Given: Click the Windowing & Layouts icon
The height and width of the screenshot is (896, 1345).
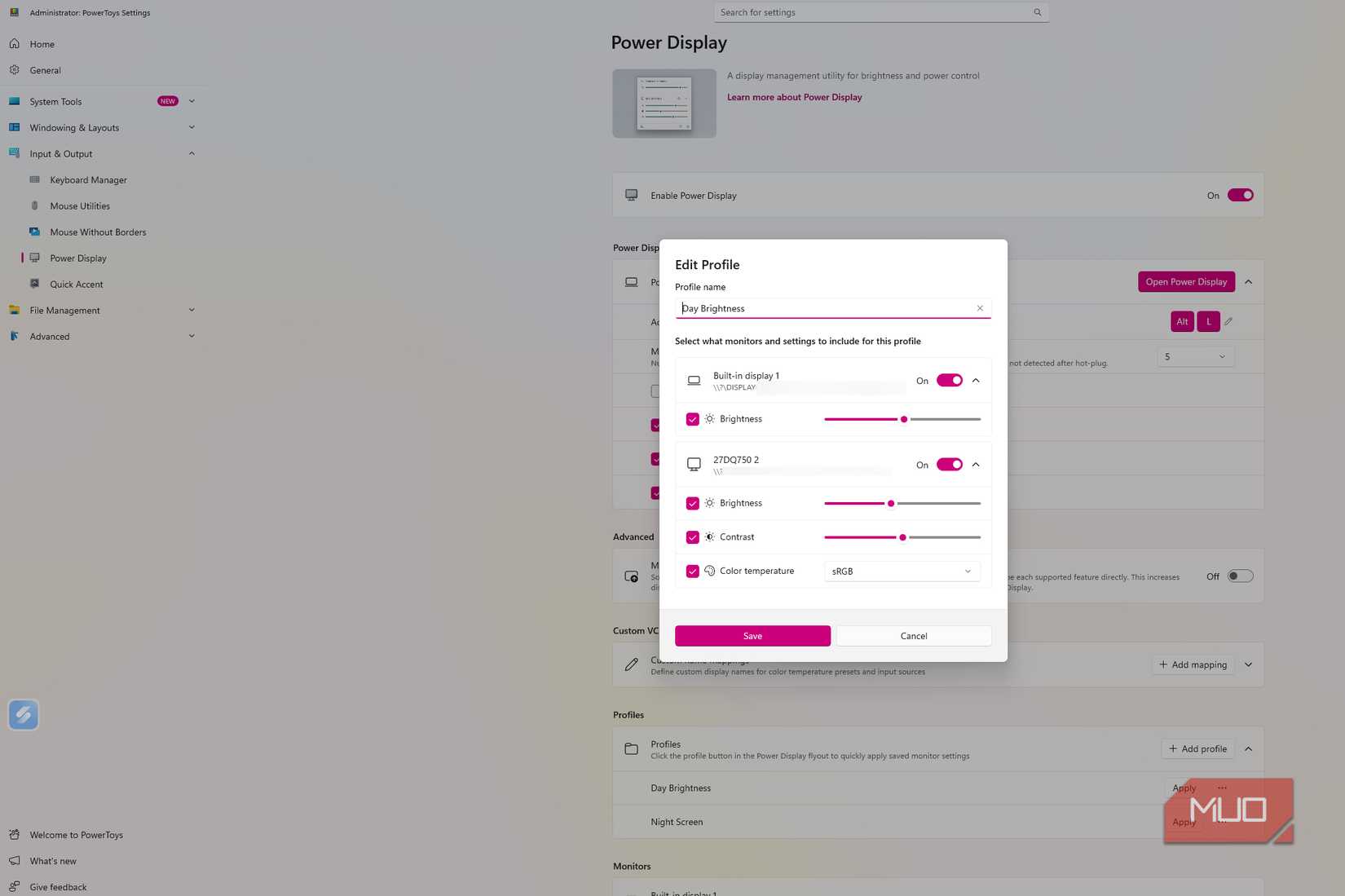Looking at the screenshot, I should pos(14,127).
